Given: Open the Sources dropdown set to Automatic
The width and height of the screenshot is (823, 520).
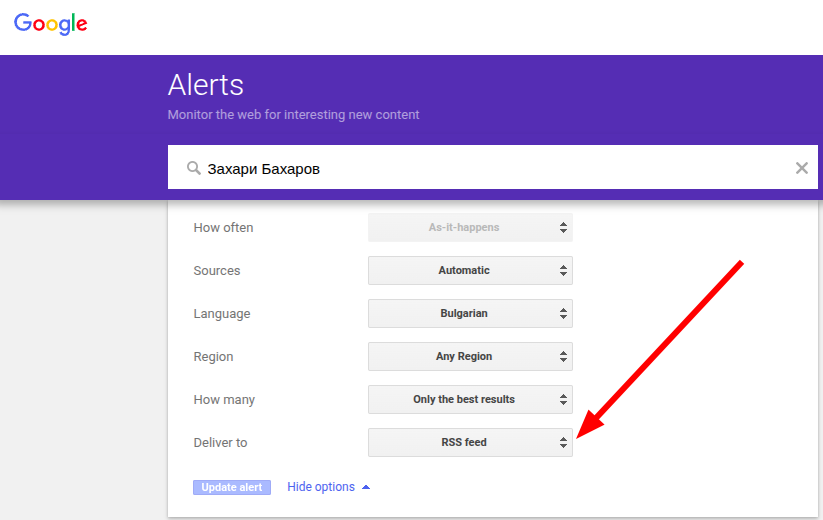Looking at the screenshot, I should click(470, 270).
